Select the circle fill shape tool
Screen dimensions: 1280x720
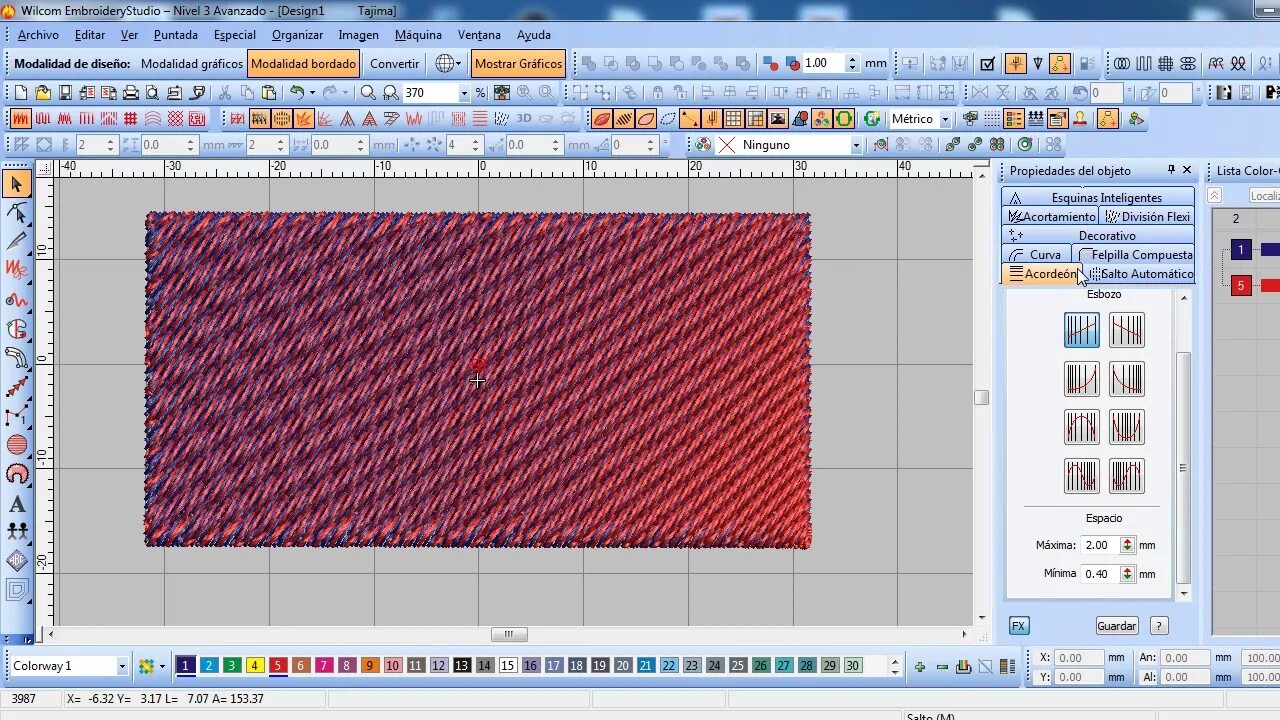(x=17, y=445)
